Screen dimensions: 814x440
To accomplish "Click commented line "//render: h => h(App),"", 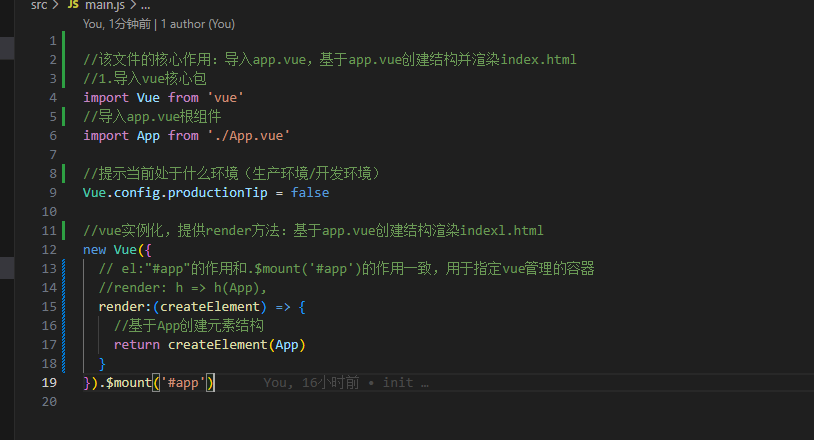I will point(182,287).
